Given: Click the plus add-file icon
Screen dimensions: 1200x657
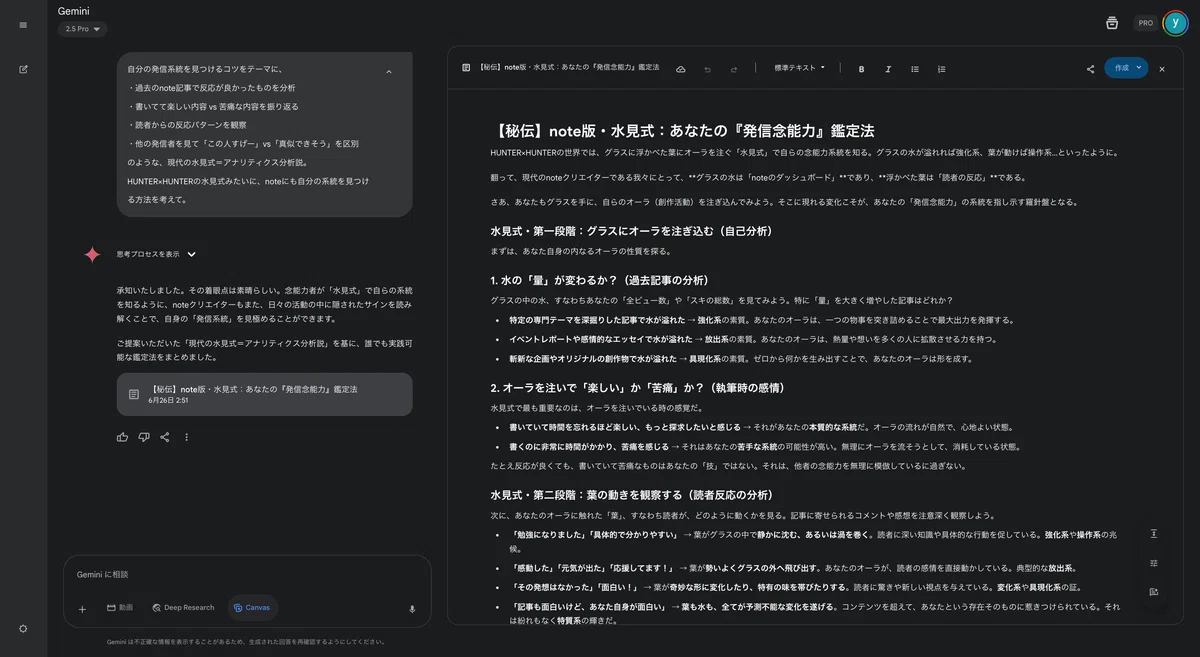Looking at the screenshot, I should click(x=82, y=608).
